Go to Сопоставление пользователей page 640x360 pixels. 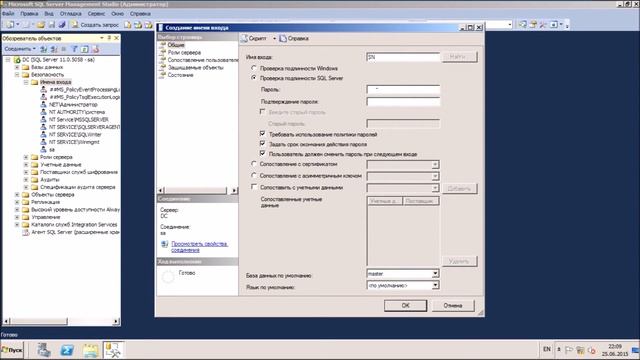[x=203, y=60]
